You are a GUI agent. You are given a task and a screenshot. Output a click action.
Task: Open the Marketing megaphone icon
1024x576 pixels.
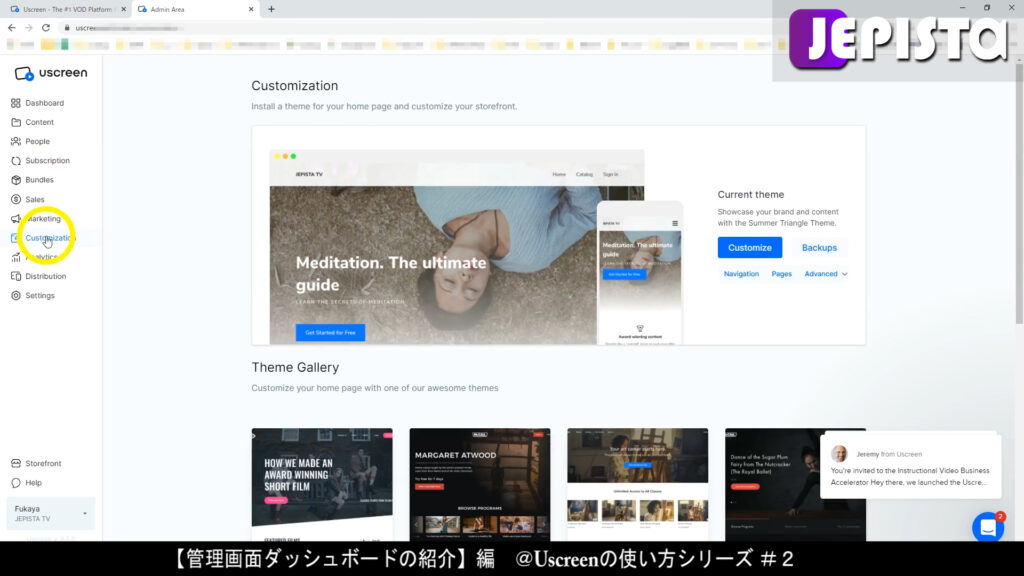[x=16, y=219]
